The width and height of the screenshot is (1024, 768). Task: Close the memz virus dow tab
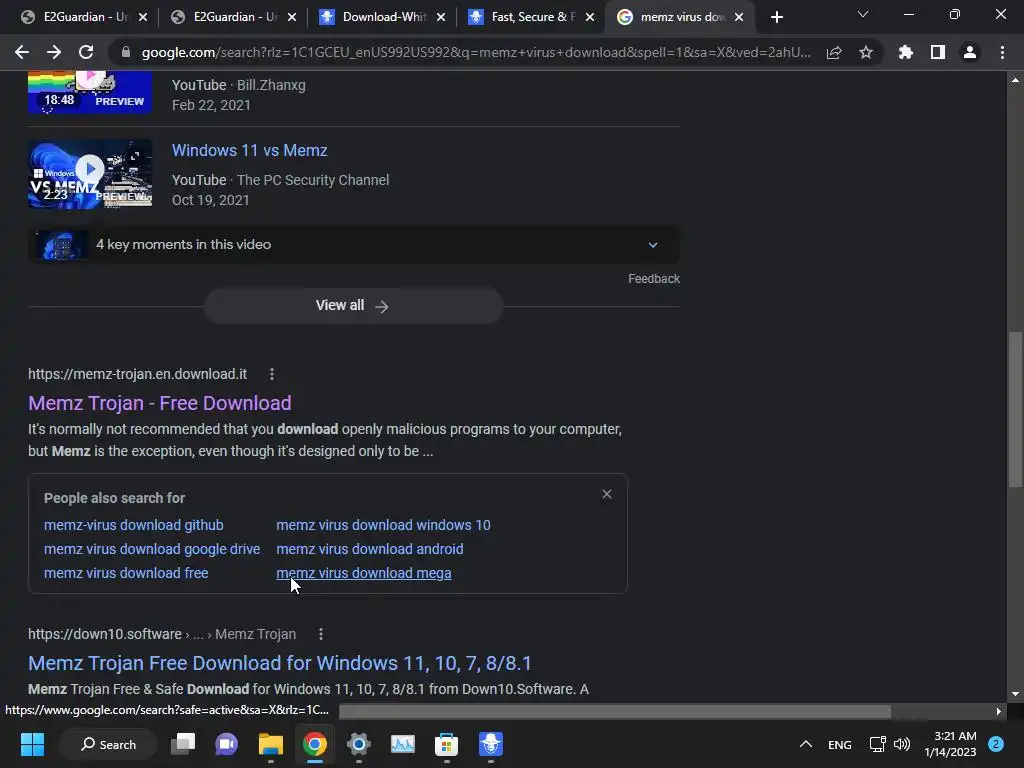739,17
